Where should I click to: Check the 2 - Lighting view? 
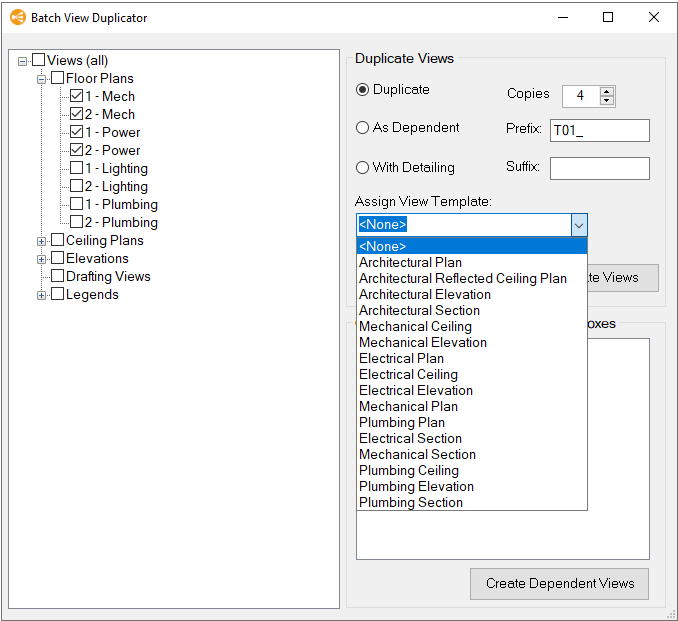[x=77, y=186]
